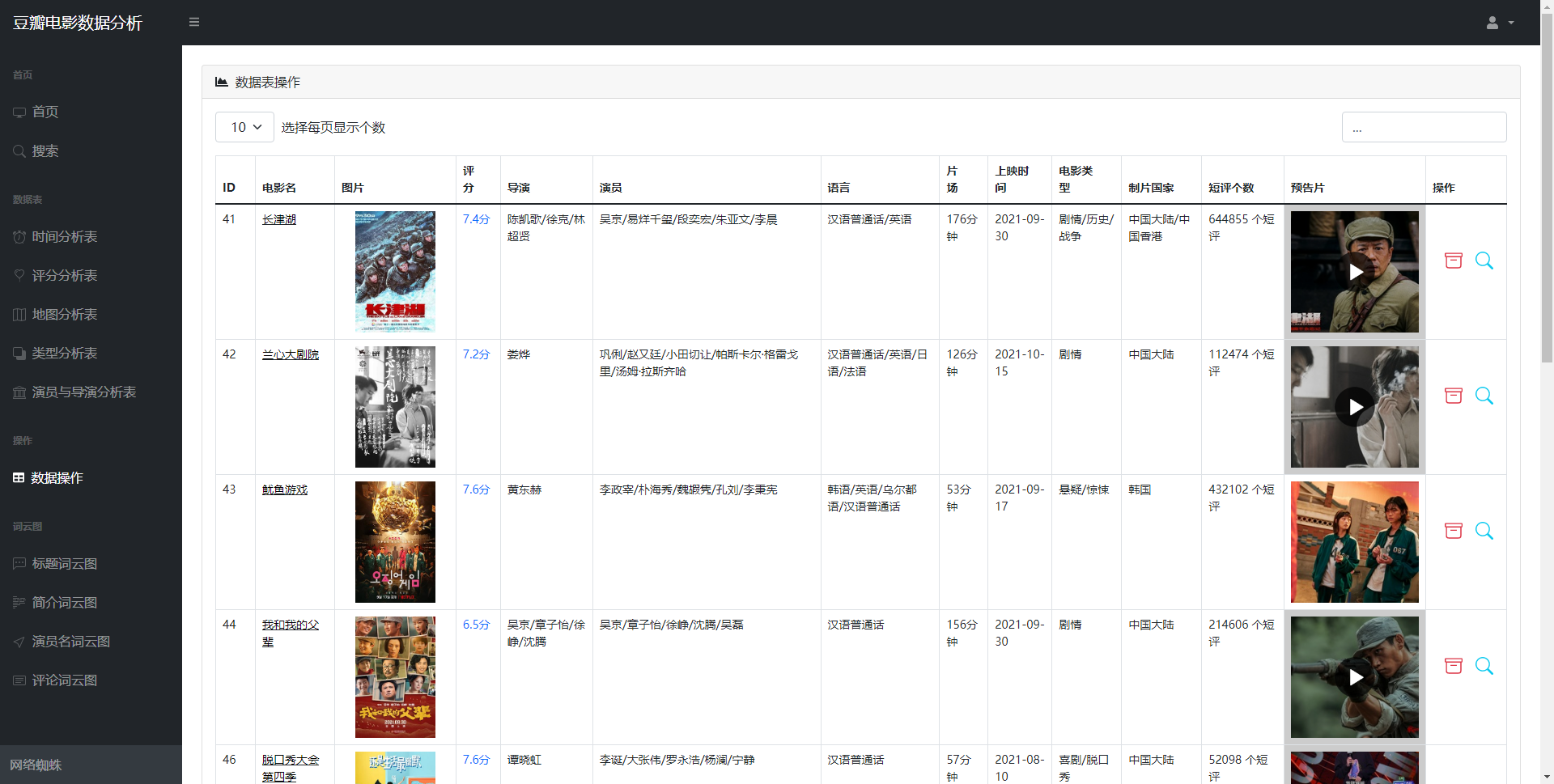This screenshot has height=784, width=1554.
Task: View 长津湖 details with magnifier icon
Action: (1484, 261)
